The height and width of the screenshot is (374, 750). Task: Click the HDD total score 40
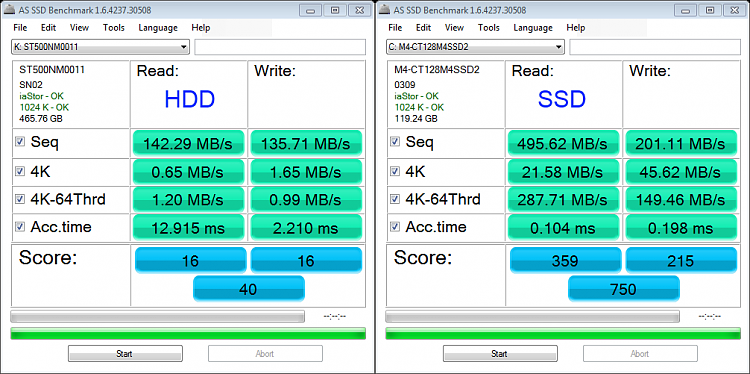(x=249, y=288)
